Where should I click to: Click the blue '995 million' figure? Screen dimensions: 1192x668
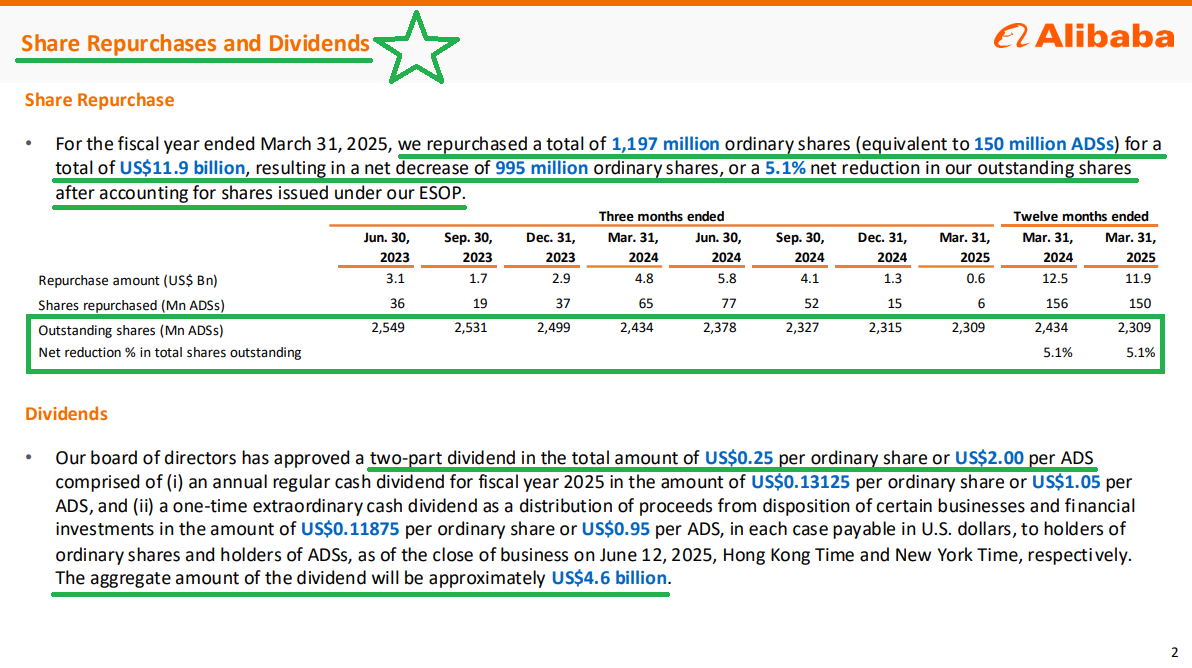[541, 167]
